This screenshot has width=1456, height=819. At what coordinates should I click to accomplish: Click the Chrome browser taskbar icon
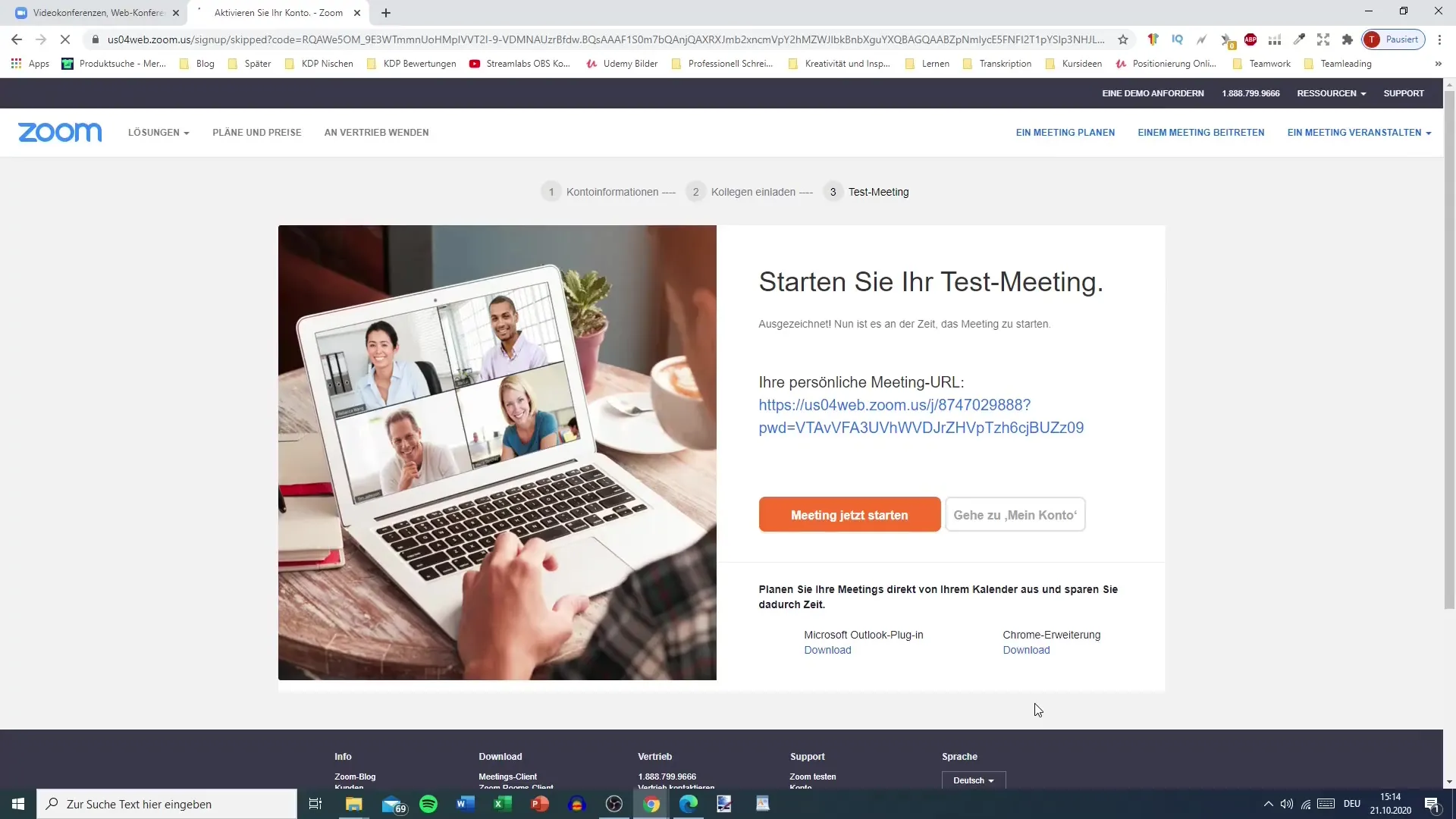tap(650, 803)
